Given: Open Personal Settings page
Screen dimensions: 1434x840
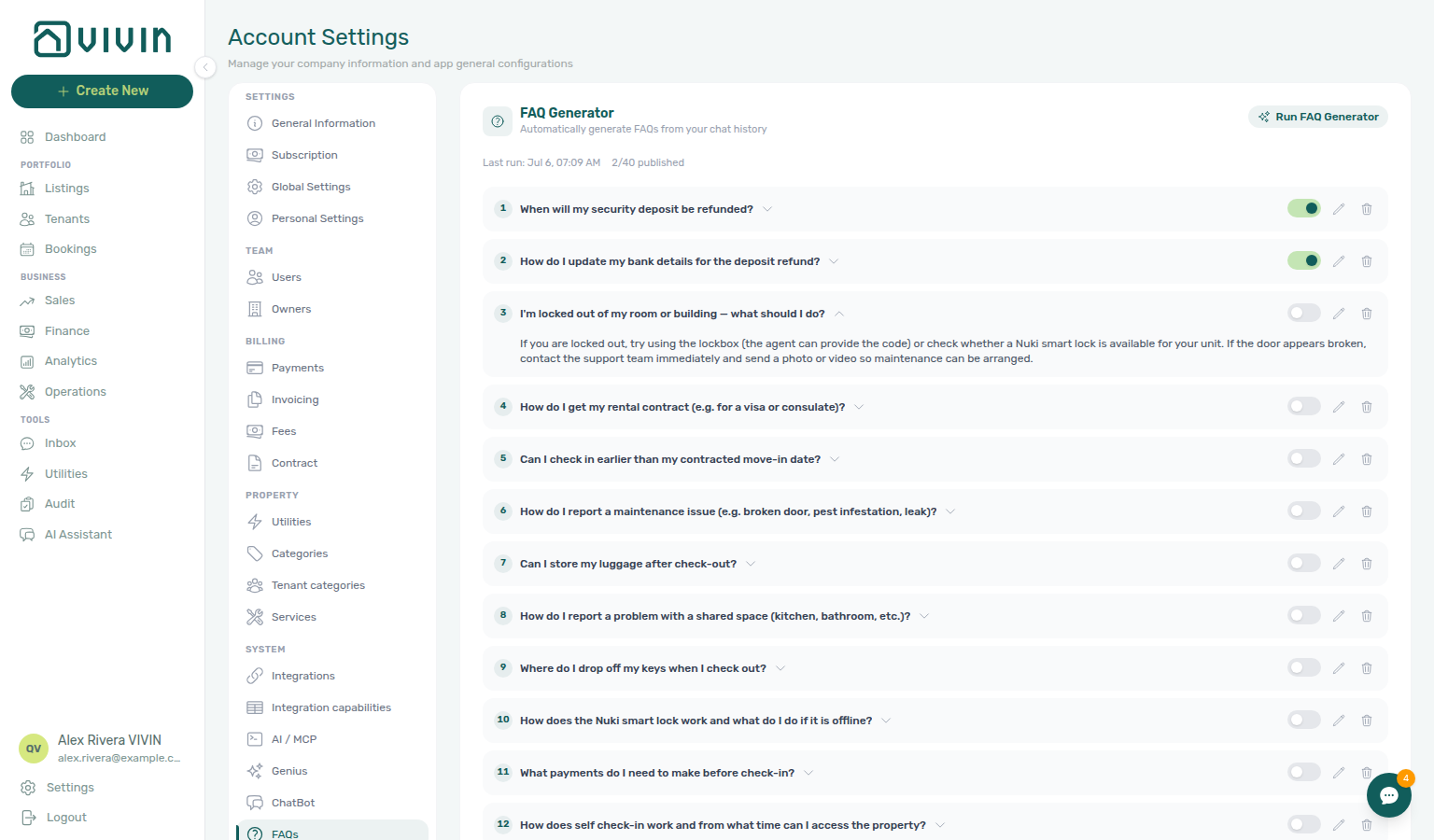Looking at the screenshot, I should click(332, 218).
